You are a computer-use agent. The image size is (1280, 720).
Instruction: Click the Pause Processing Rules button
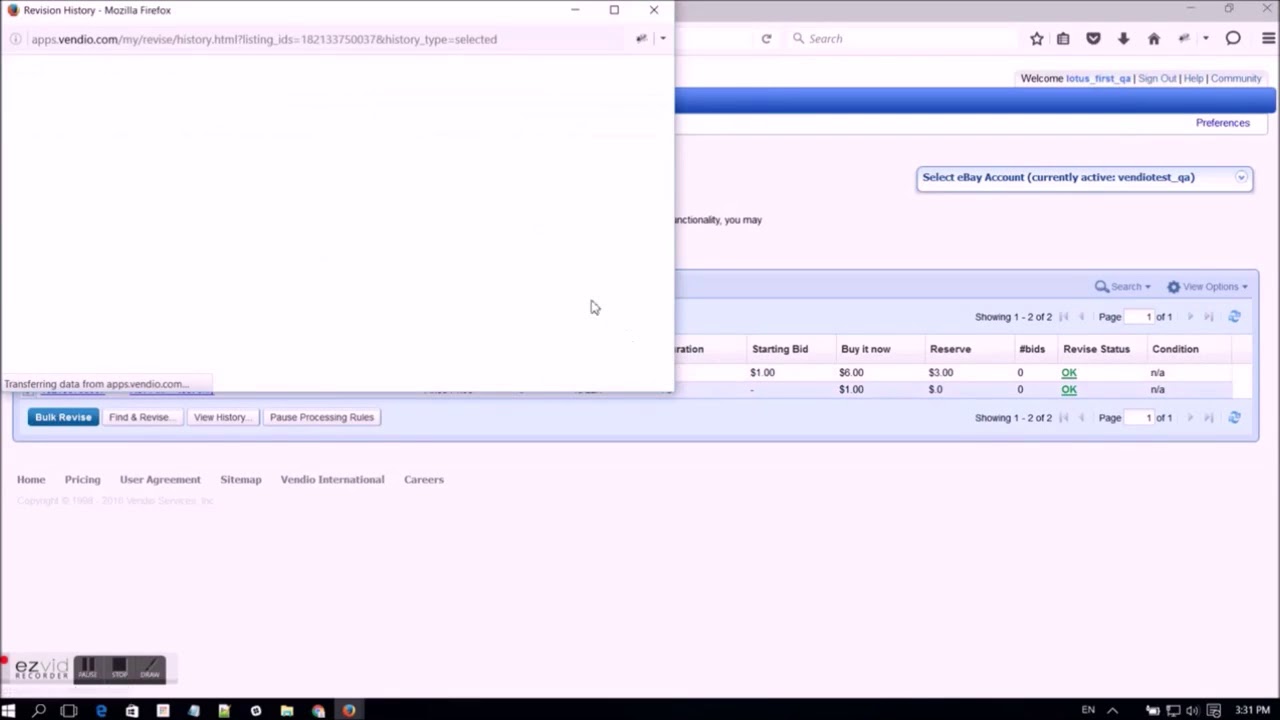[x=321, y=417]
